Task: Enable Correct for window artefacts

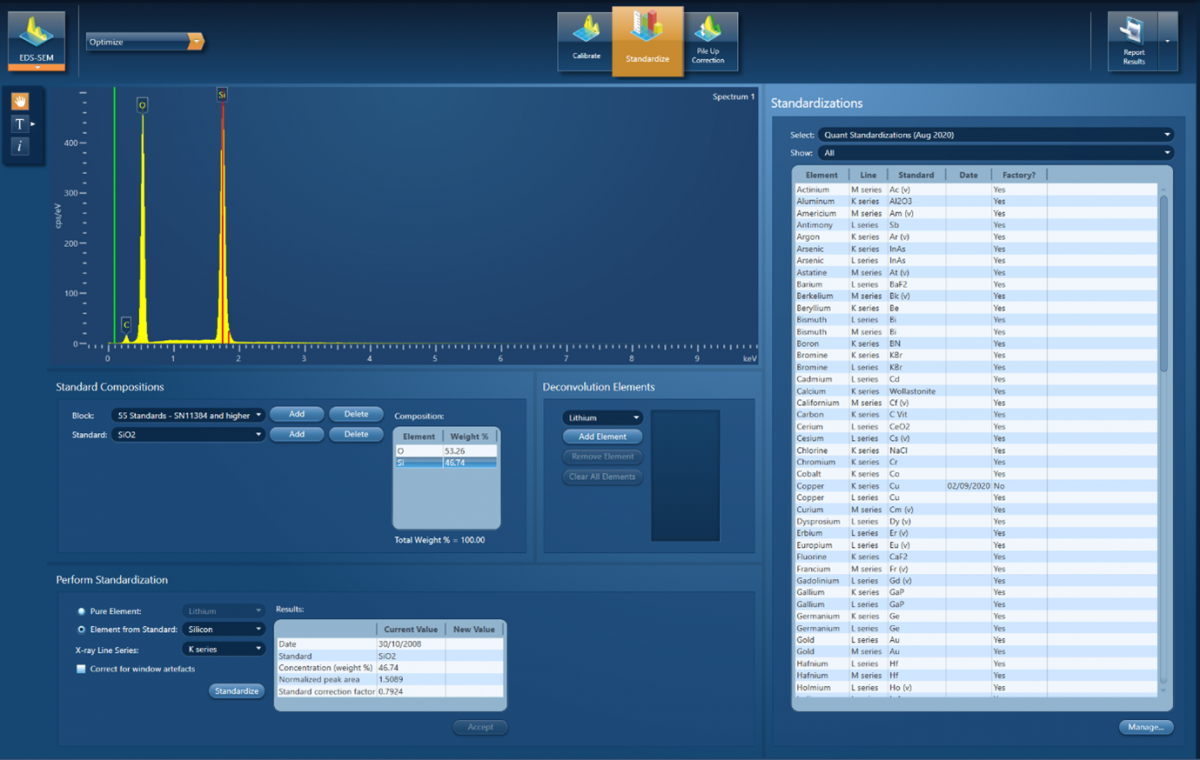Action: click(x=81, y=669)
